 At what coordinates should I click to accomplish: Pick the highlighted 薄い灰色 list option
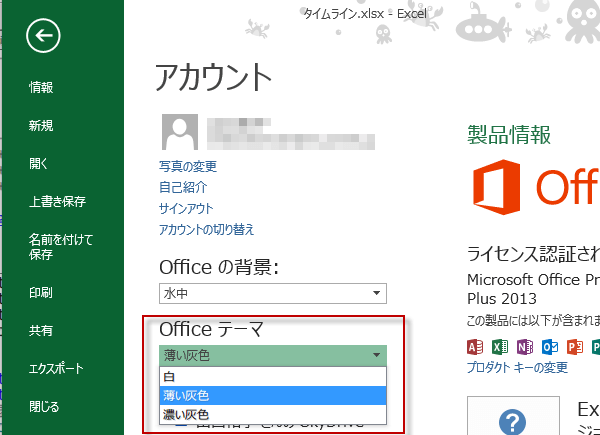pos(272,395)
